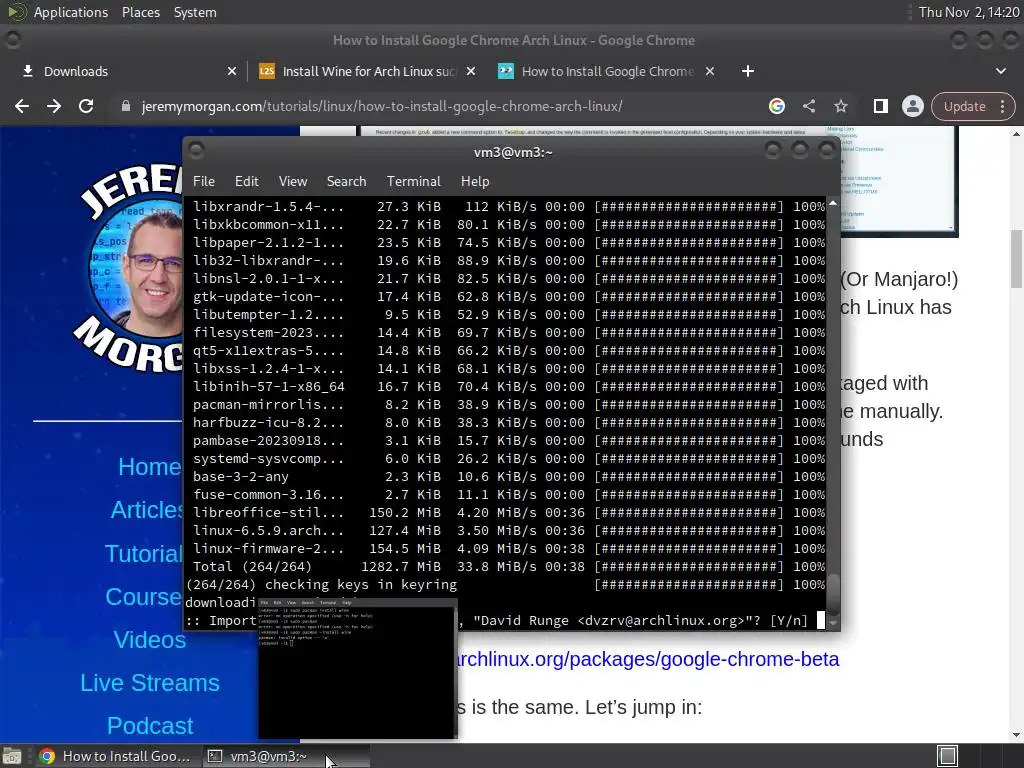
Task: Open terminal Help menu
Action: [475, 182]
